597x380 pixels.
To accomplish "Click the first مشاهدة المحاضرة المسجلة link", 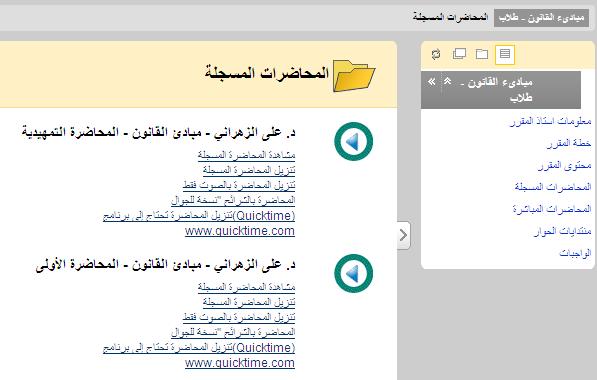I will (246, 155).
